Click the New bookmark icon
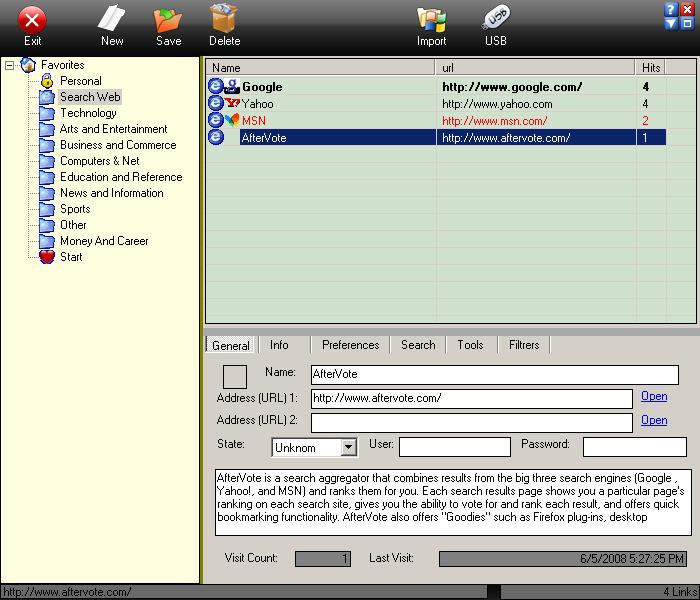Viewport: 700px width, 600px height. coord(112,20)
